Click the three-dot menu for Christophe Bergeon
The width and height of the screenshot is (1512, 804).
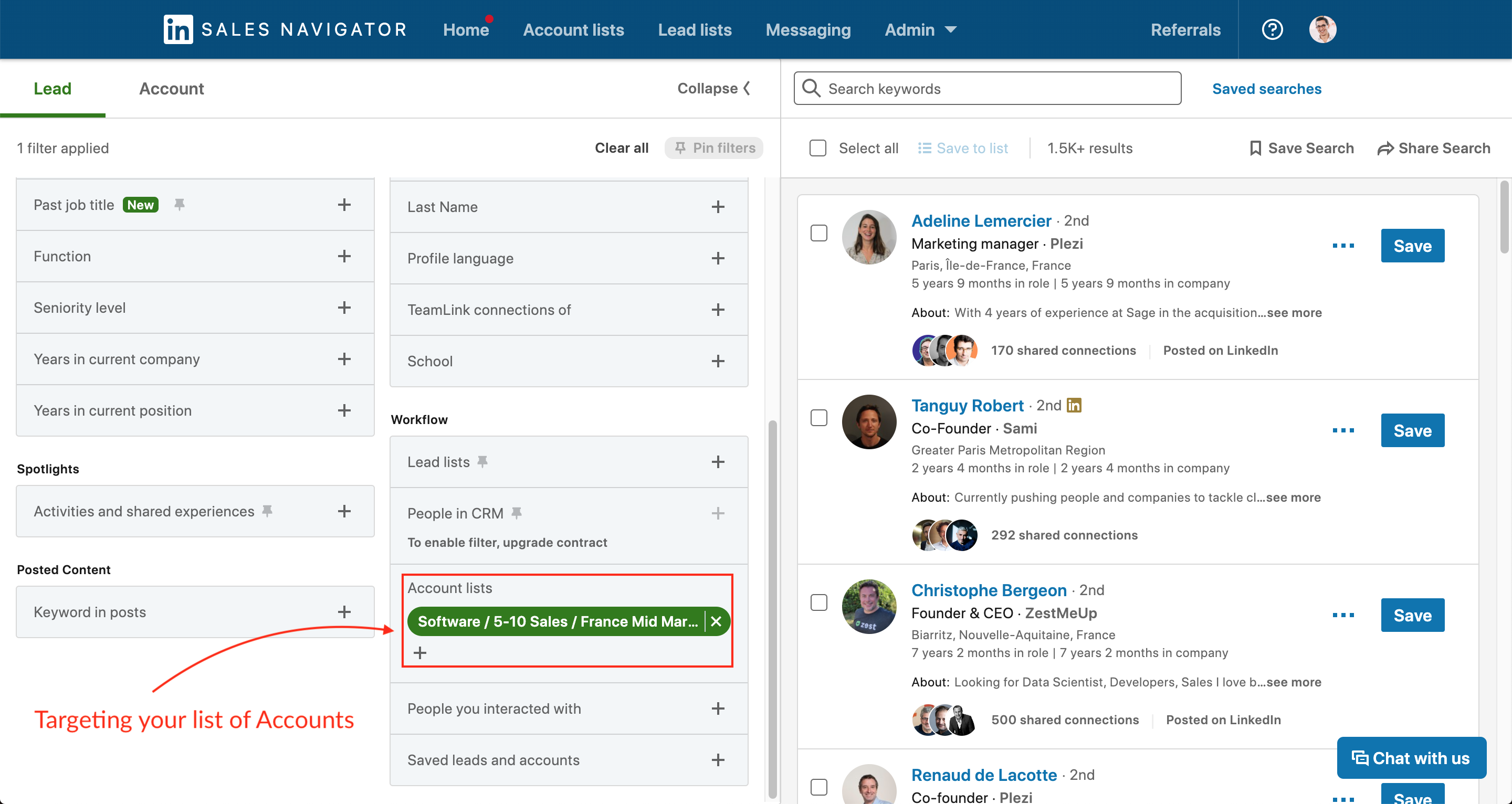(1343, 614)
